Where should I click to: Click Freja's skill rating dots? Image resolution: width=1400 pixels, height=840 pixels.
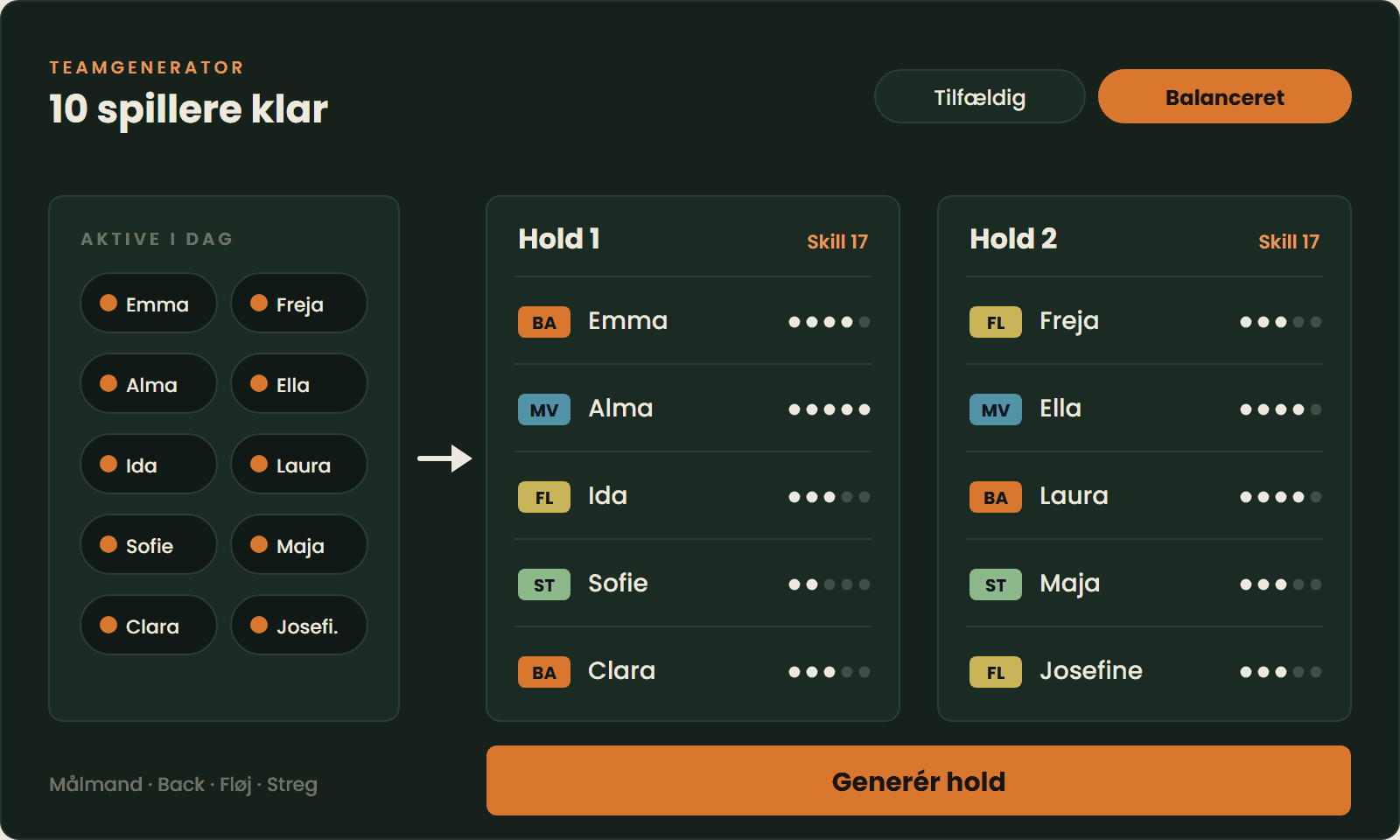pos(1281,322)
